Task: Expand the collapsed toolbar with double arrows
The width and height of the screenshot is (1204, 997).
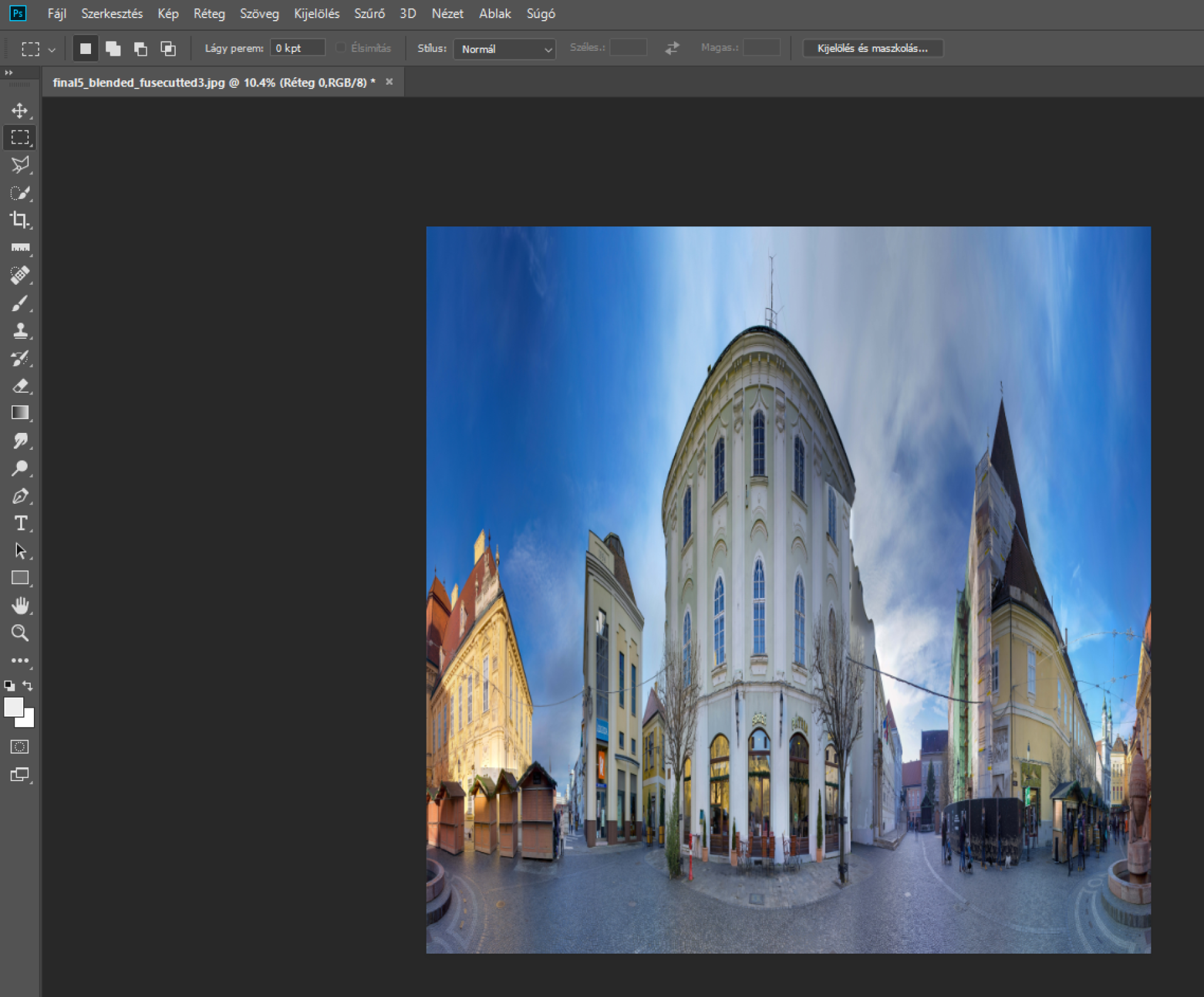Action: click(9, 73)
